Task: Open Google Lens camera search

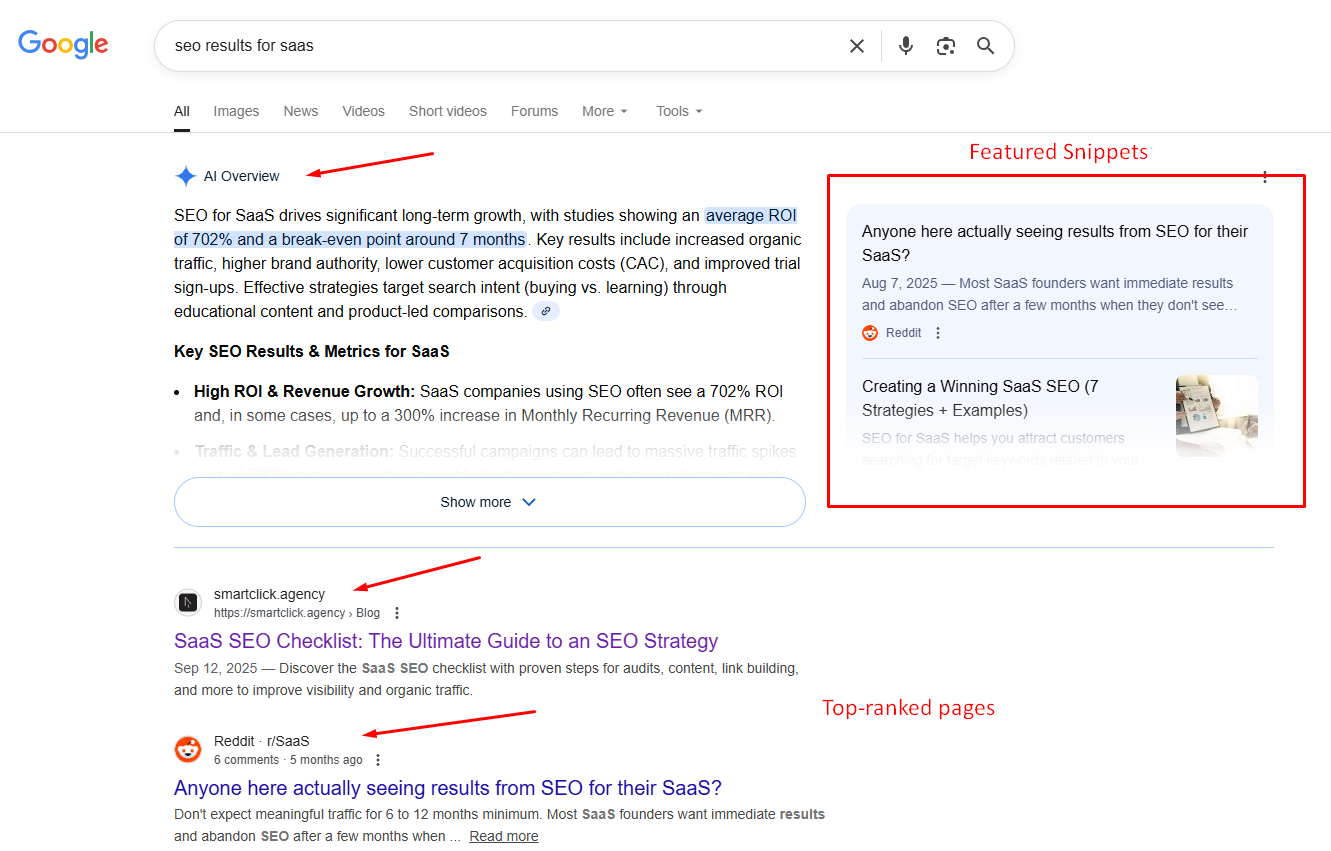Action: [x=946, y=45]
